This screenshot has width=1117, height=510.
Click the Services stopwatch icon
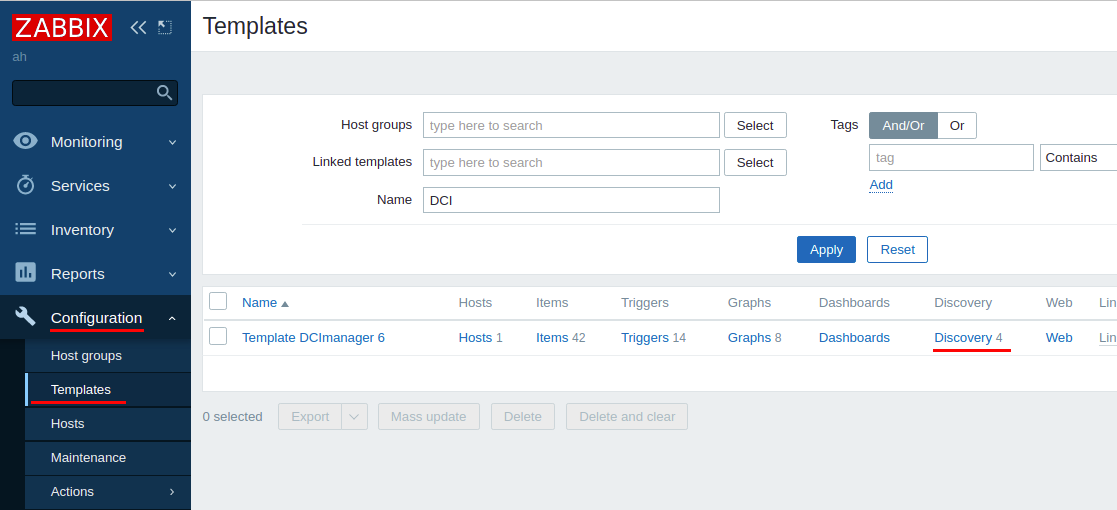[26, 185]
